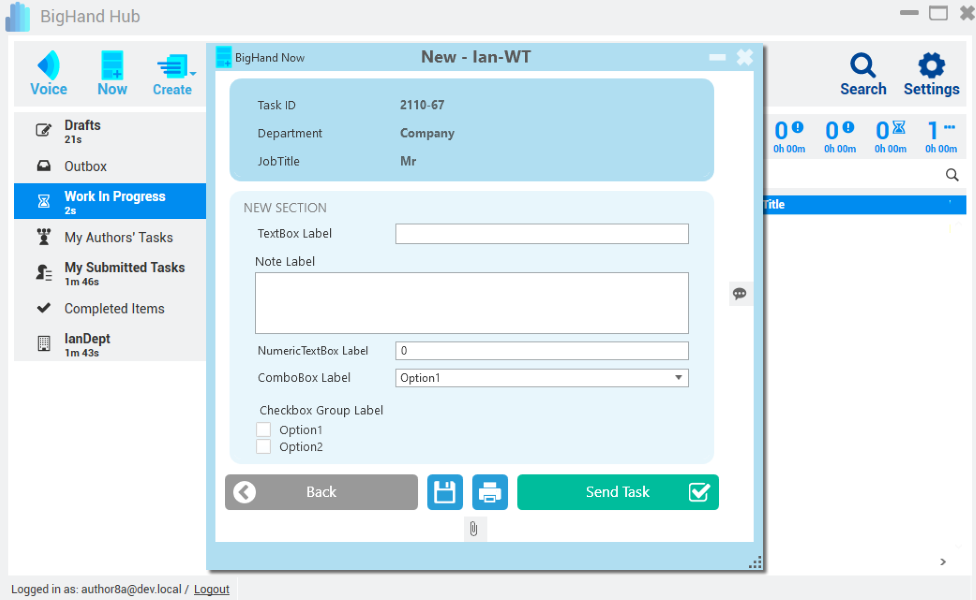Click the Checkbox Group Label text

(321, 410)
